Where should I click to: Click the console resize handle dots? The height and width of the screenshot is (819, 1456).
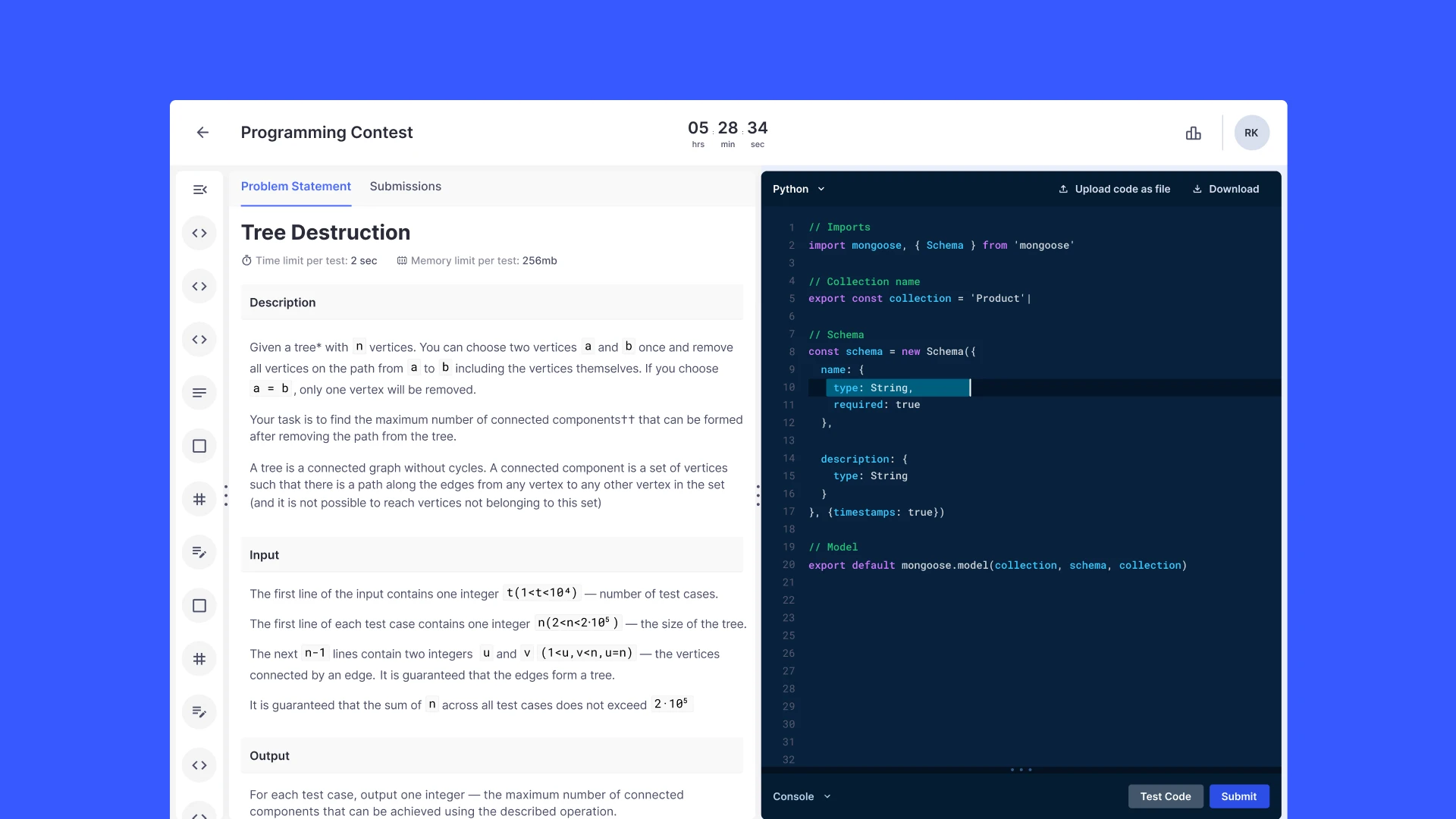point(1021,770)
